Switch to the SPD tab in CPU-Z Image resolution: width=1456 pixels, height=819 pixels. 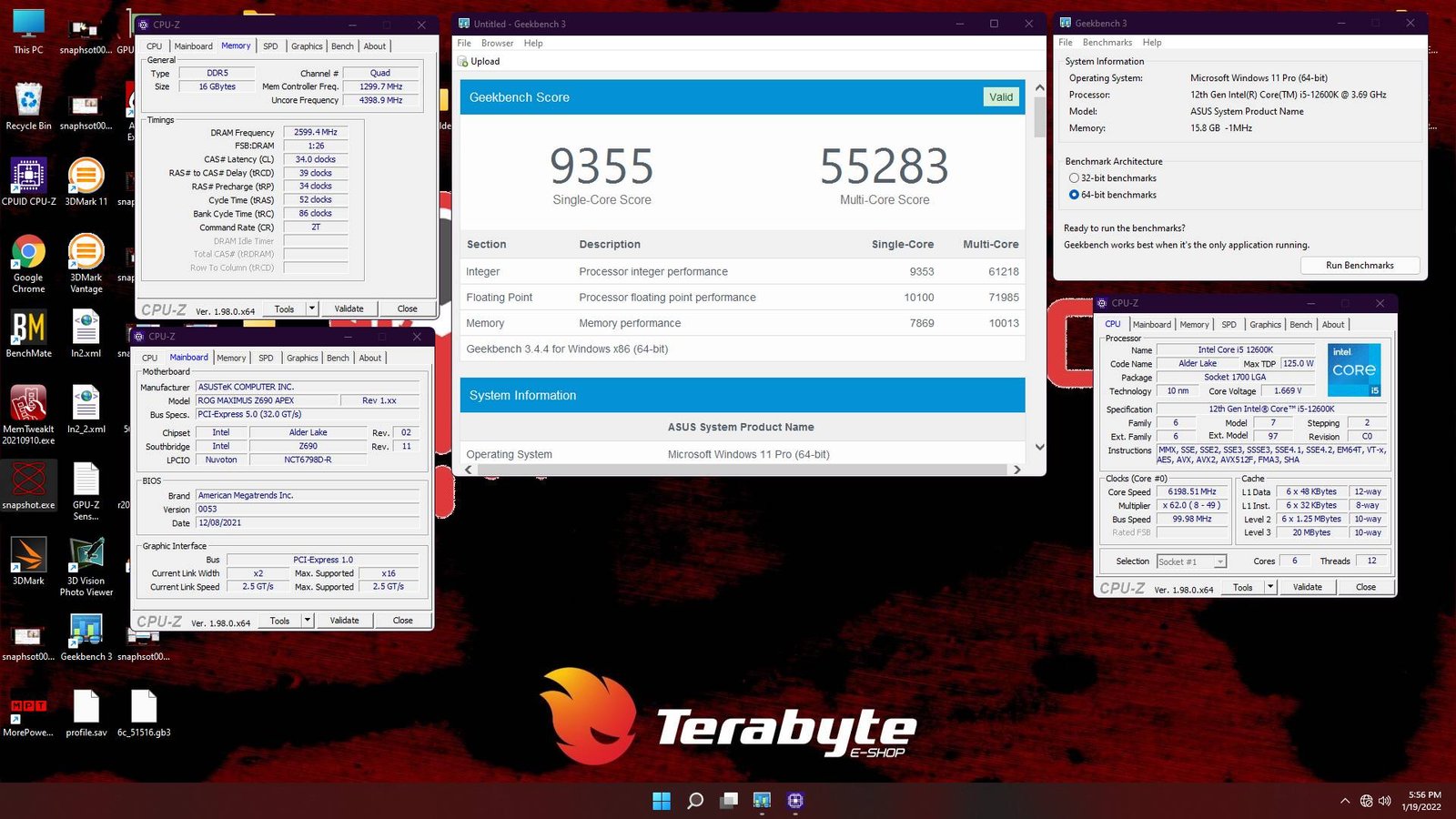(x=270, y=45)
